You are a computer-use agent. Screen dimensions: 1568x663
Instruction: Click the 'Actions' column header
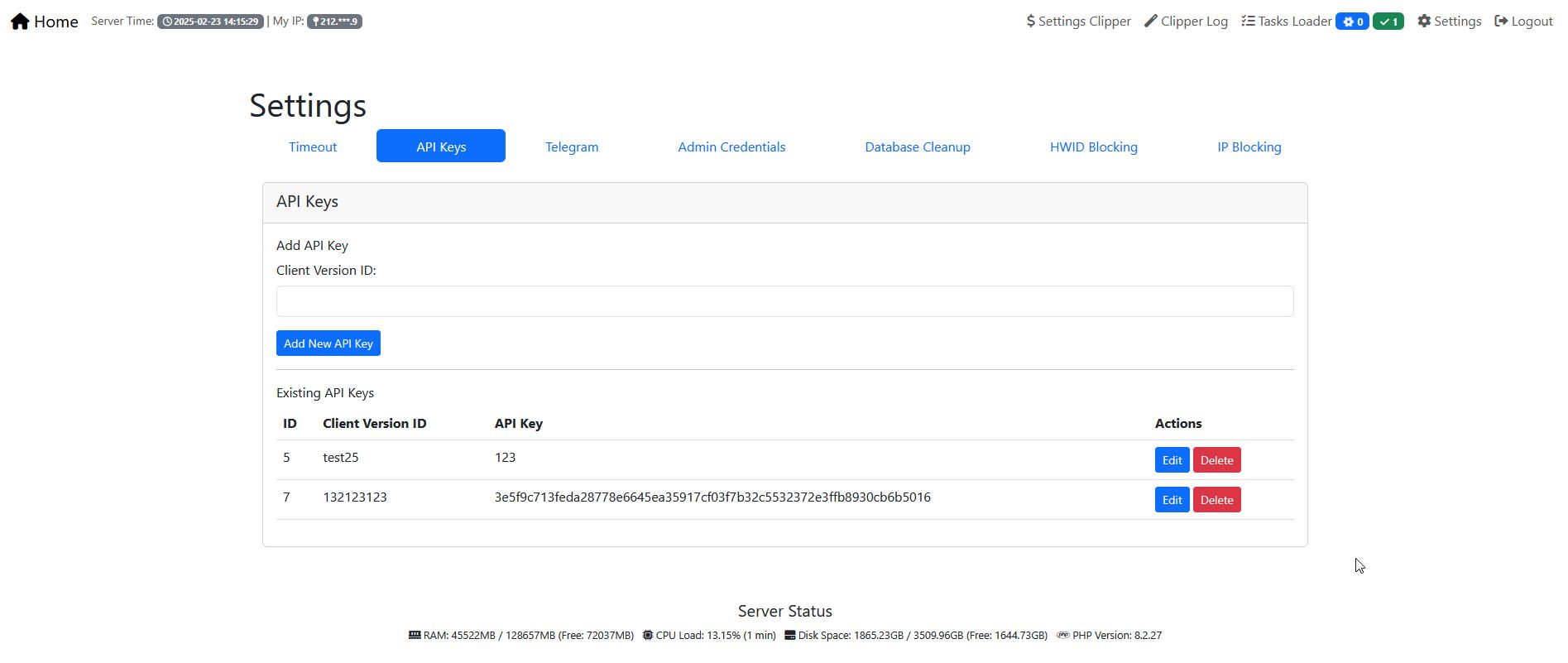click(x=1178, y=424)
